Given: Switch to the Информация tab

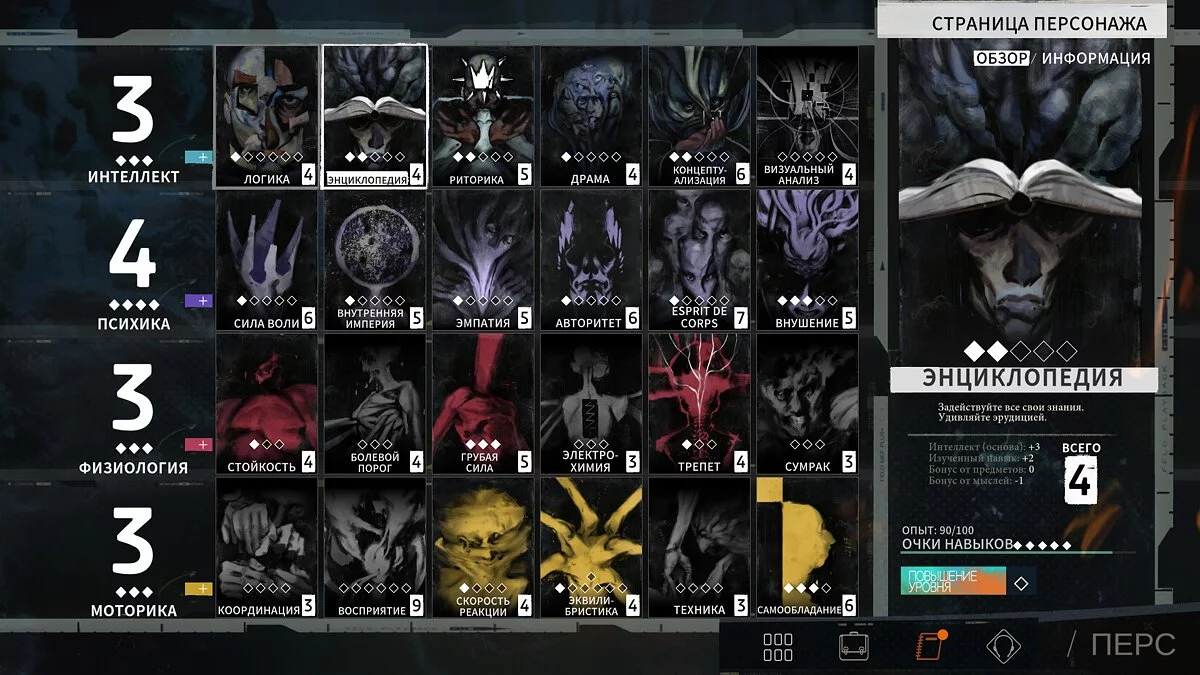Looking at the screenshot, I should coord(1096,58).
